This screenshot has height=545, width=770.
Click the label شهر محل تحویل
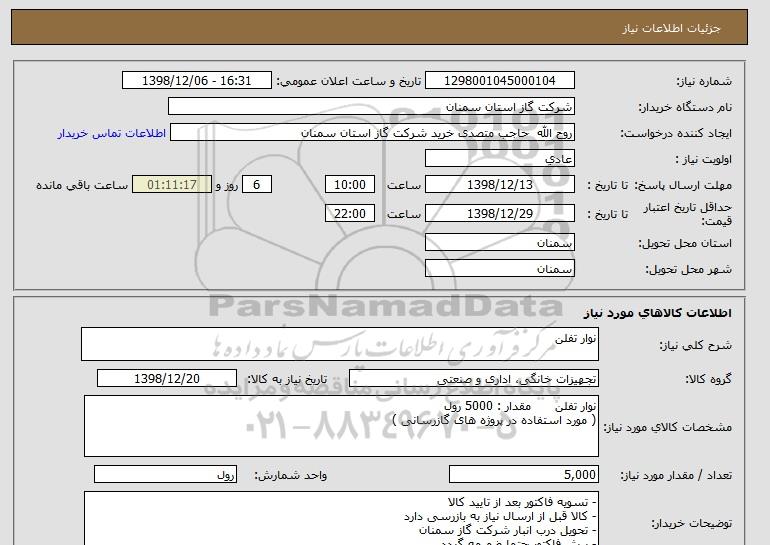[x=688, y=269]
